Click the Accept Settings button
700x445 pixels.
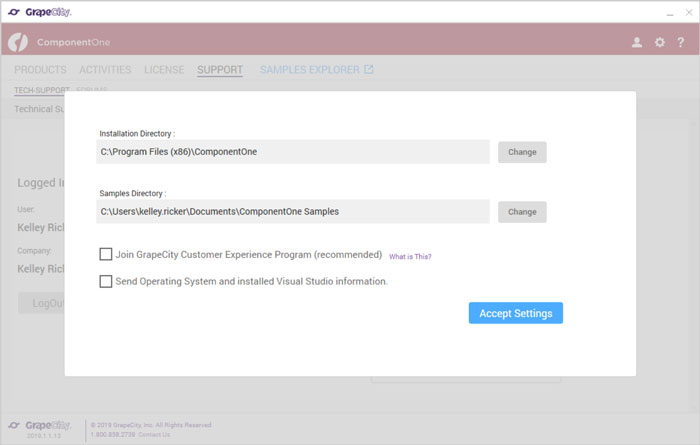click(x=516, y=313)
